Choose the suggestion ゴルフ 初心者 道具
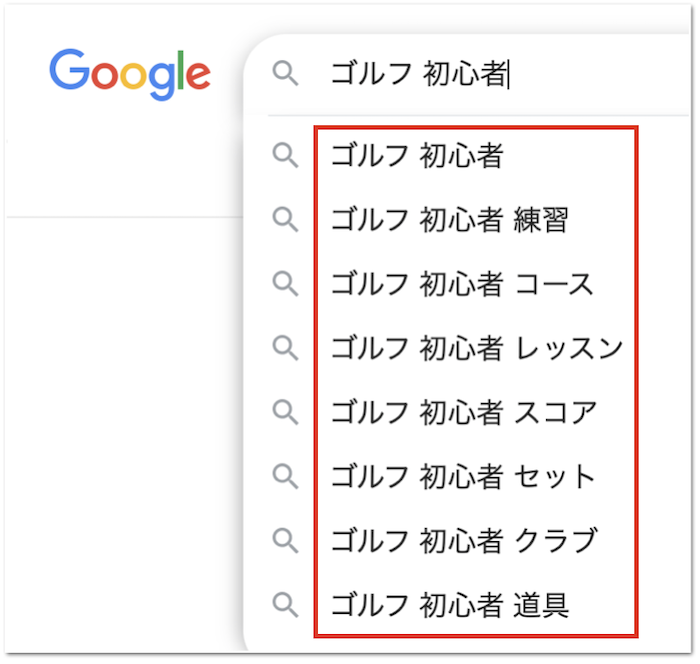This screenshot has height=664, width=700. coord(449,604)
